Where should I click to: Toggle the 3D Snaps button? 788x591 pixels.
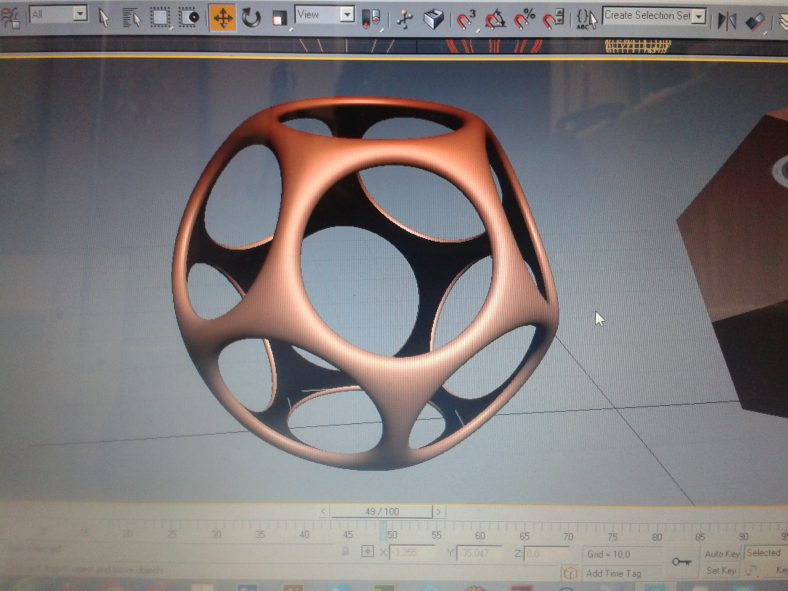(466, 19)
